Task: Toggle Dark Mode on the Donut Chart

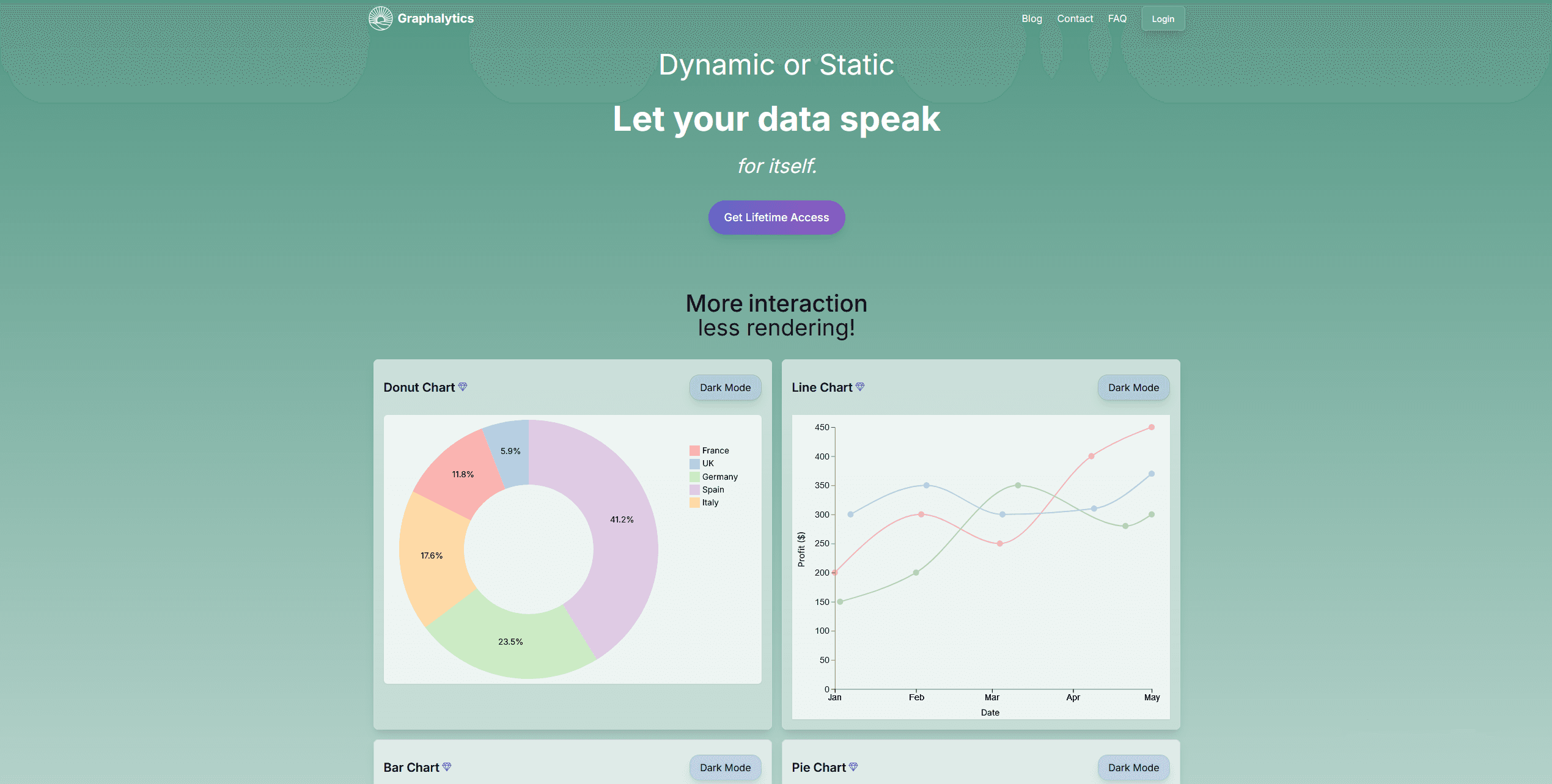Action: coord(725,387)
